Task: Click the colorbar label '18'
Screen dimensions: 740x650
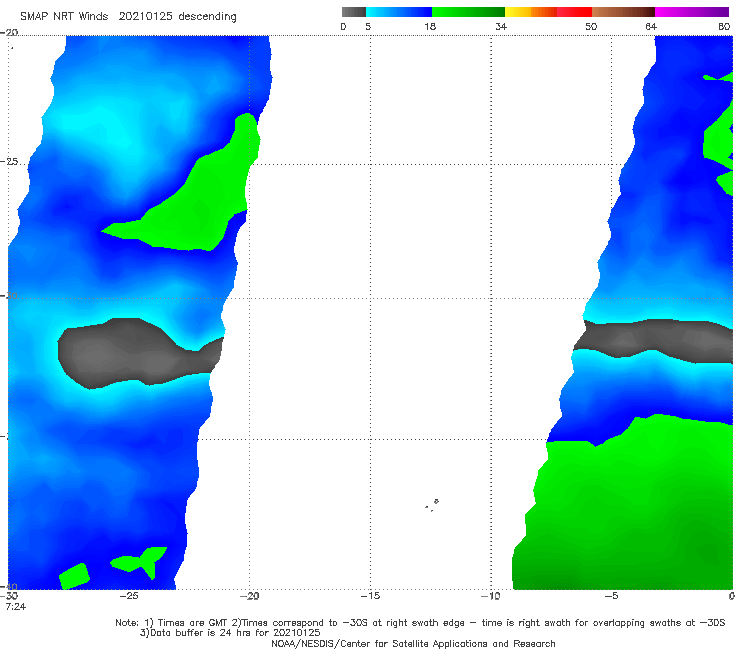Action: tap(430, 27)
